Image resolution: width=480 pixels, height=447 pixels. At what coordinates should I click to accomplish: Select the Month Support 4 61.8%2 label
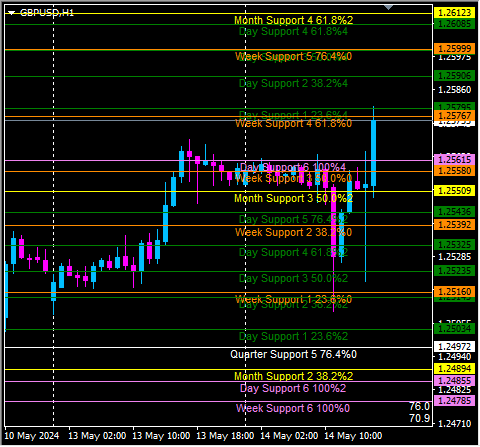(293, 20)
